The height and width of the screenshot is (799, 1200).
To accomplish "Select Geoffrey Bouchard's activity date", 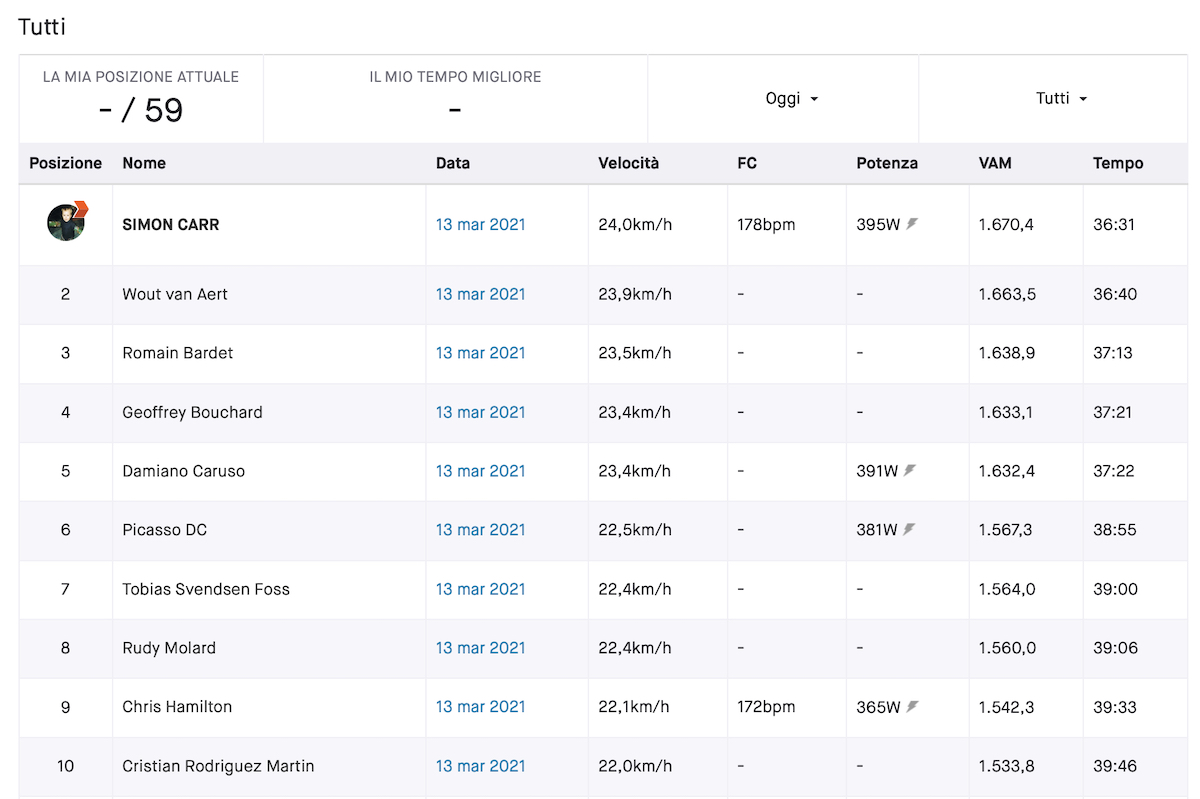I will tap(480, 412).
